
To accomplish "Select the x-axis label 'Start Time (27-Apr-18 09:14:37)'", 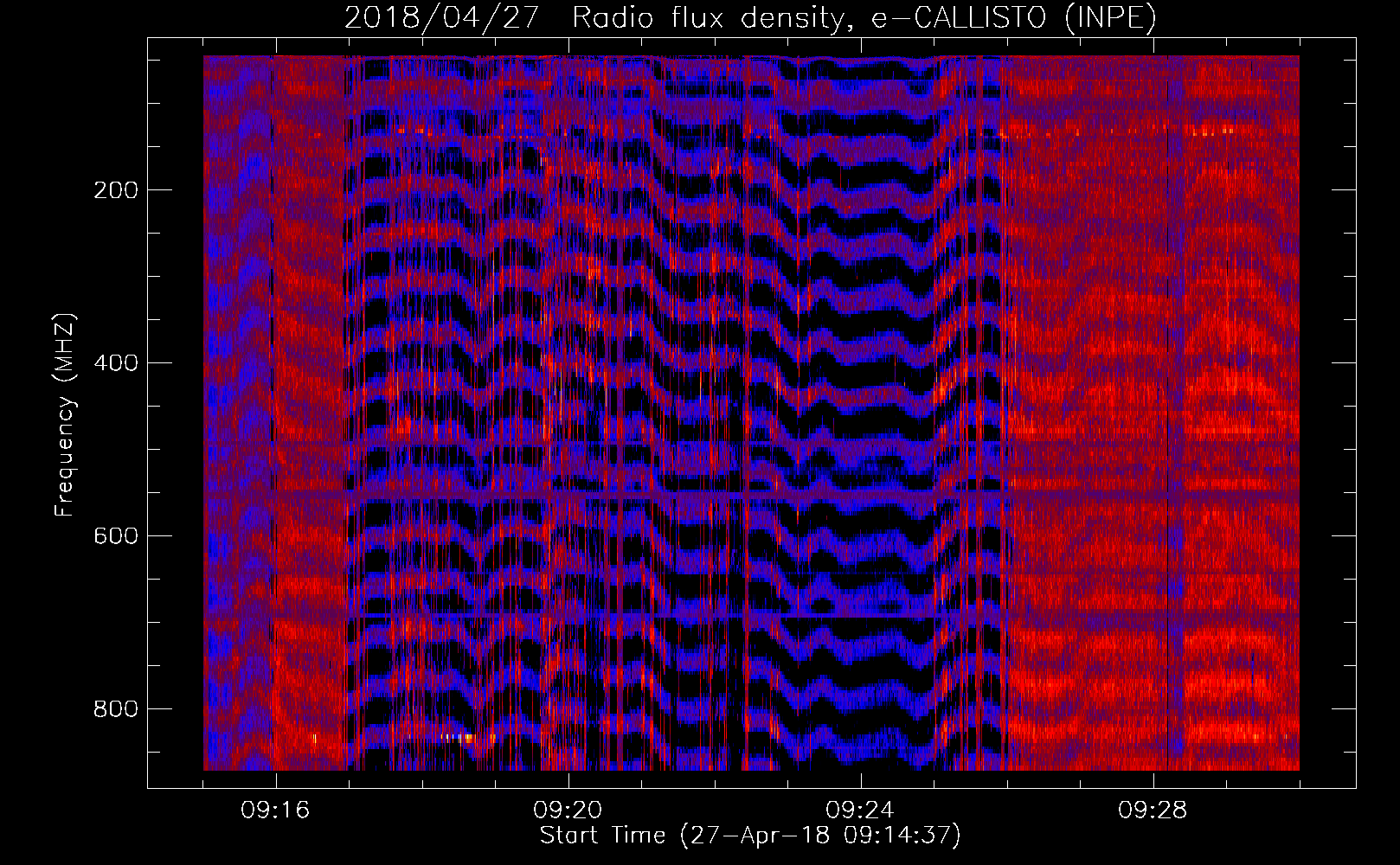I will point(750,836).
